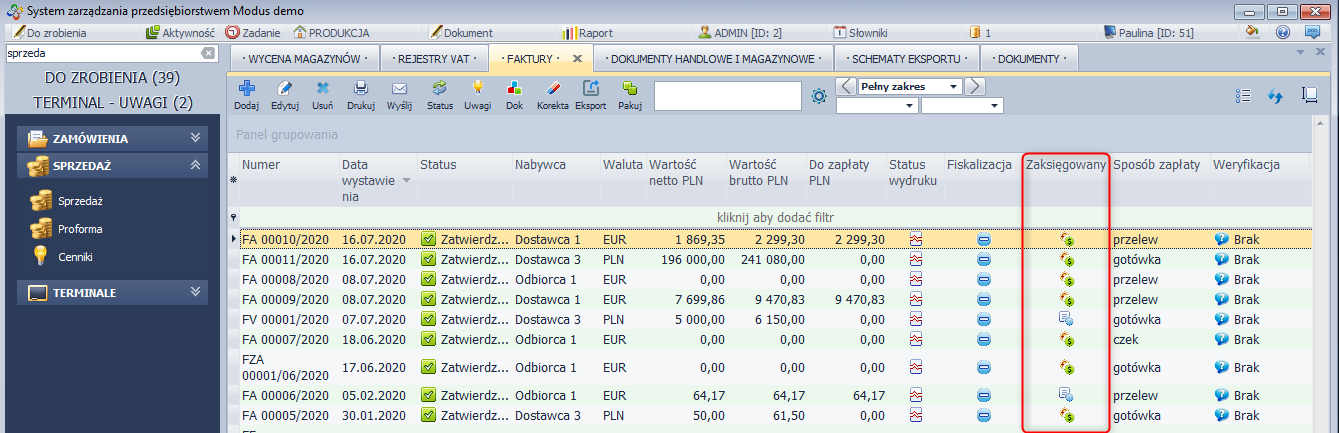
Task: Click the filter row 'kliknij aby dodać filtr'
Action: [x=775, y=218]
